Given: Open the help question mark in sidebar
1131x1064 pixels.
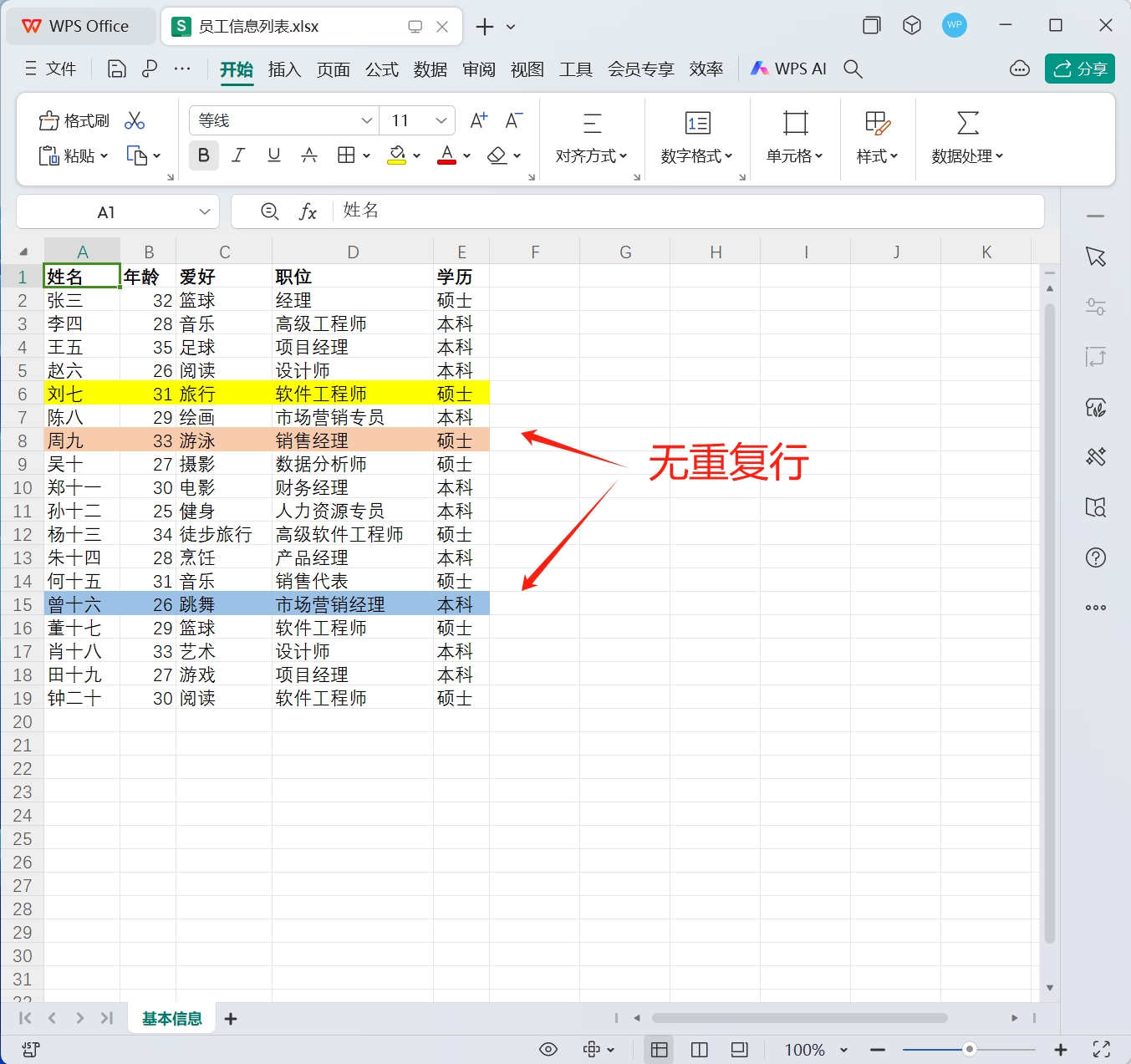Looking at the screenshot, I should (x=1095, y=557).
